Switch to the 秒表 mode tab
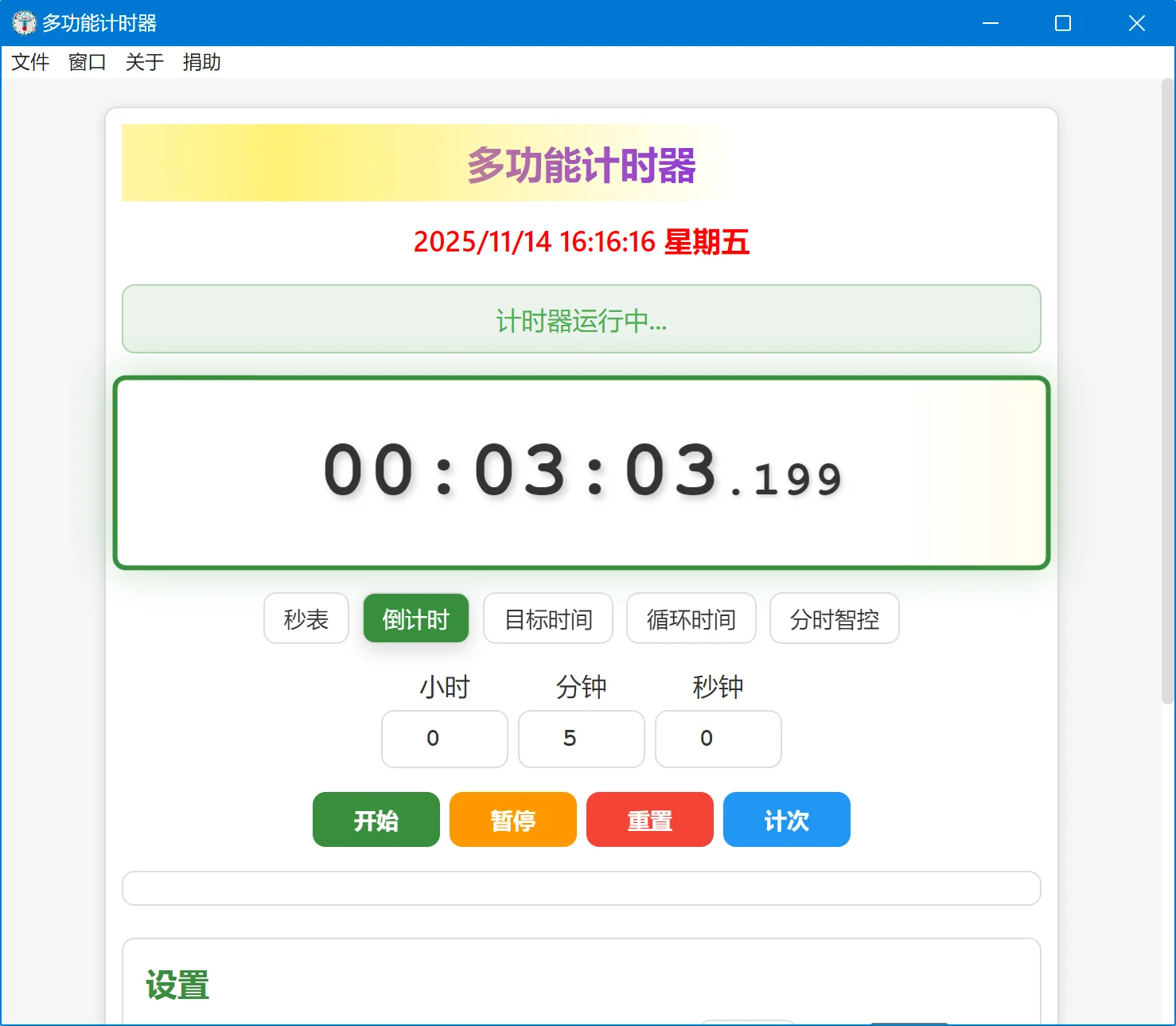Viewport: 1176px width, 1026px height. [306, 618]
